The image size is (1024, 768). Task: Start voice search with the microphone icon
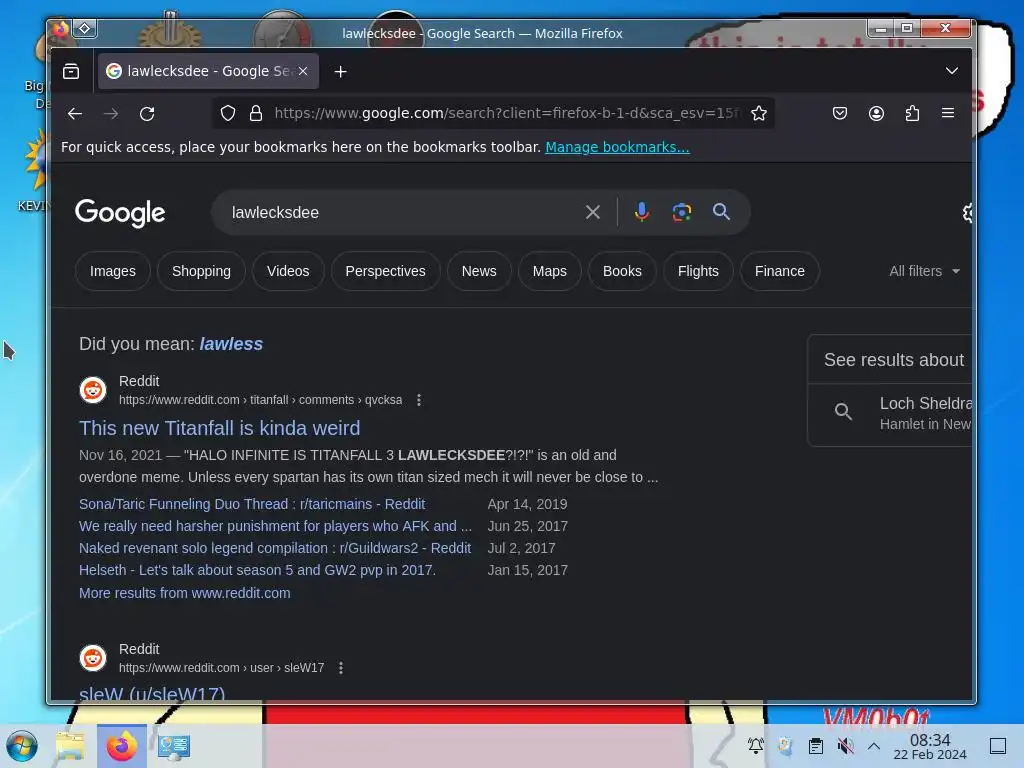pos(642,212)
